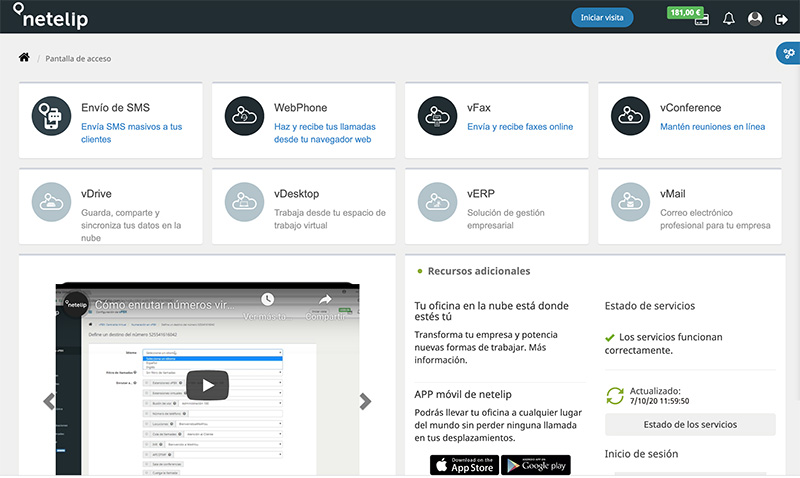
Task: Open link Envía SMS masivos a tus clientes
Action: pos(132,133)
